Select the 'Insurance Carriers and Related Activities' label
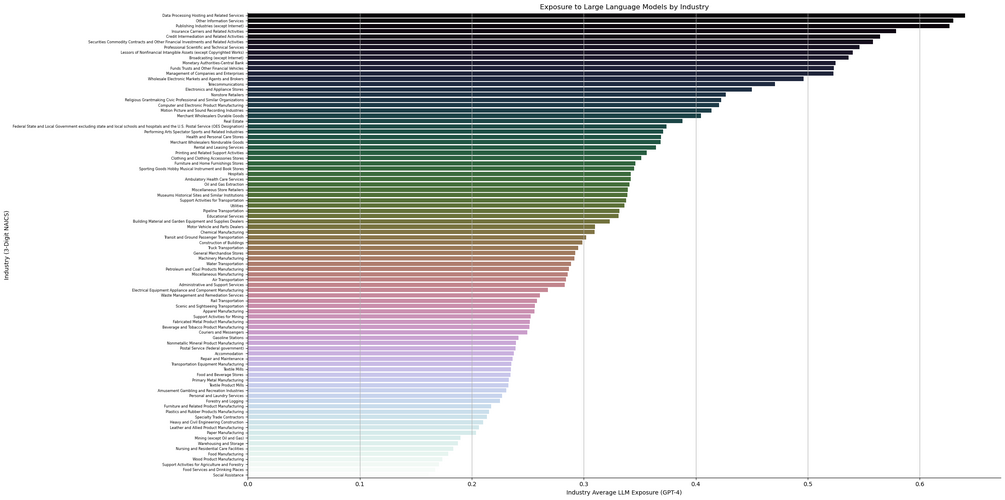This screenshot has width=1005, height=500. pyautogui.click(x=208, y=31)
